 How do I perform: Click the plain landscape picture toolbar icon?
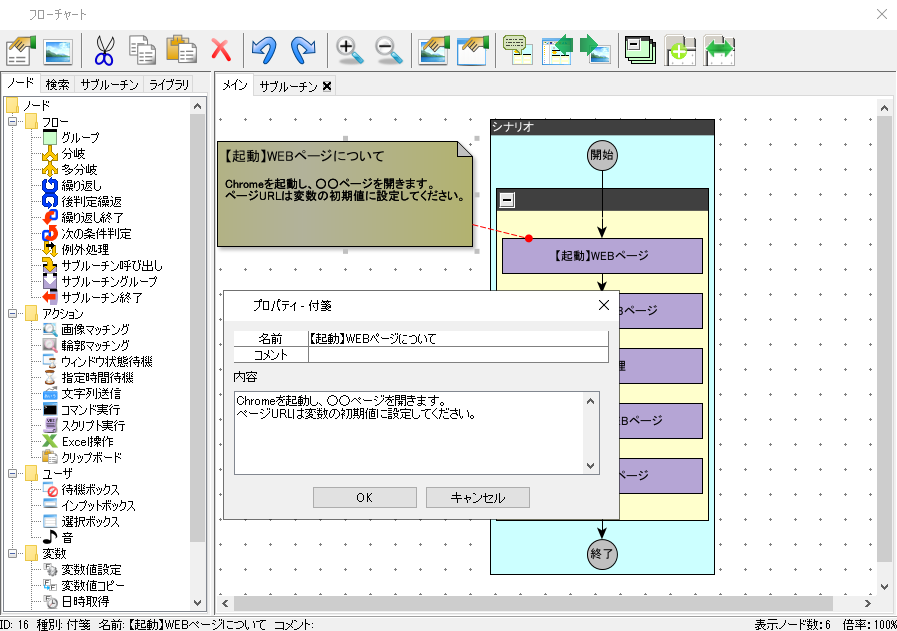[58, 51]
